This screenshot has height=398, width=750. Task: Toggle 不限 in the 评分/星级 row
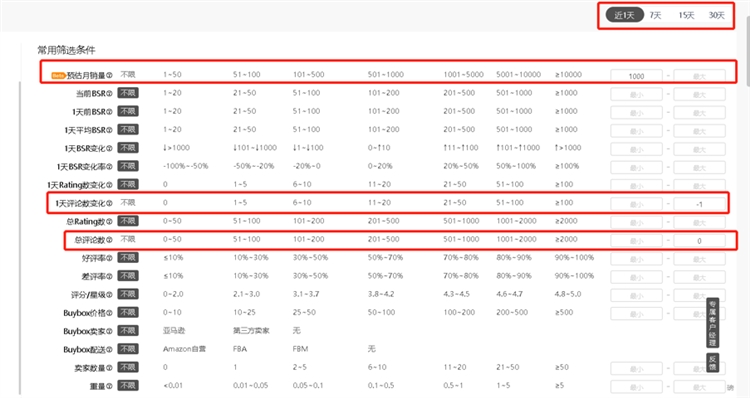(x=128, y=294)
